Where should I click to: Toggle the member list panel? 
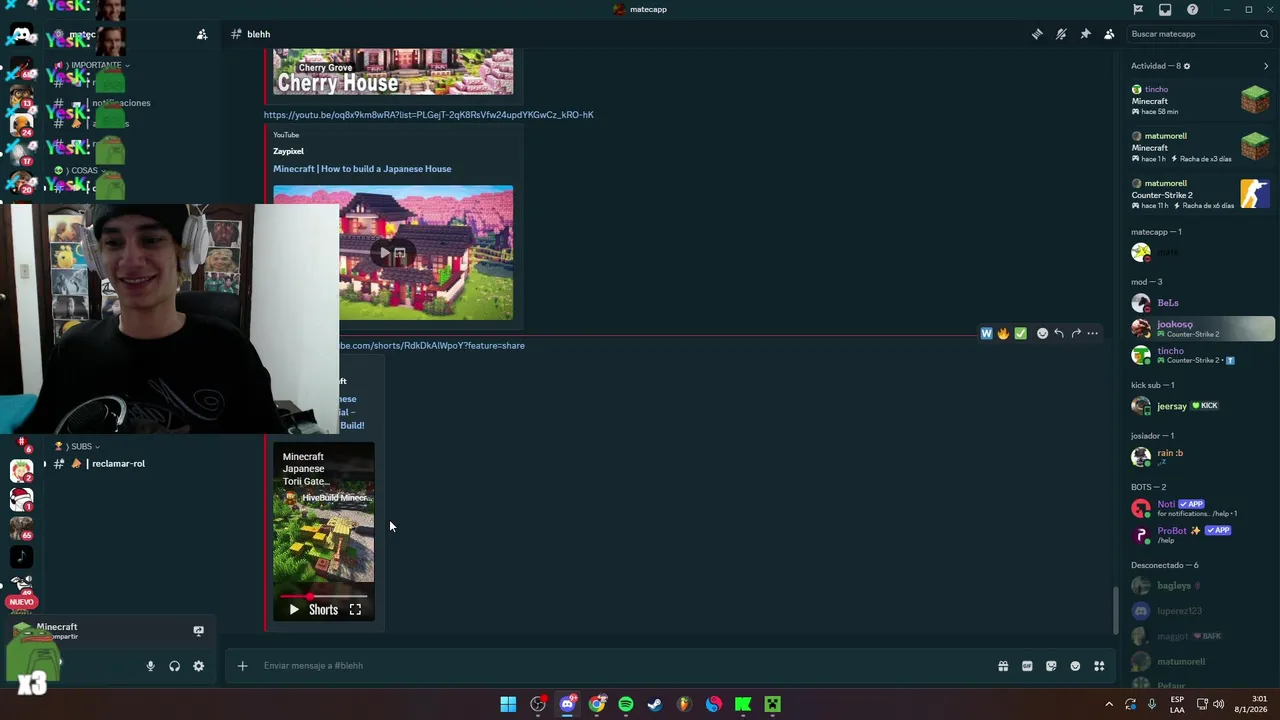pos(1109,34)
